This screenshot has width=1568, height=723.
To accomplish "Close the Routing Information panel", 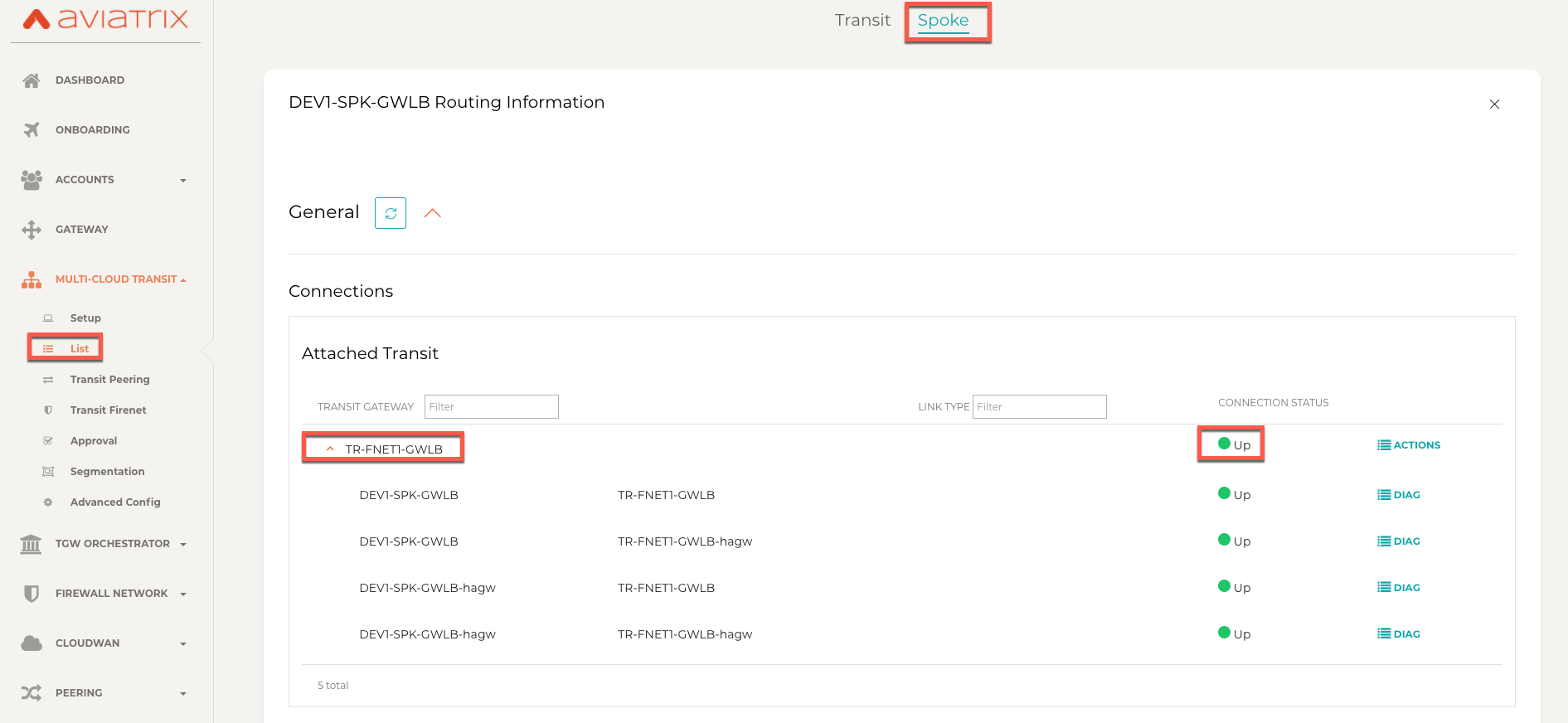I will click(x=1494, y=104).
